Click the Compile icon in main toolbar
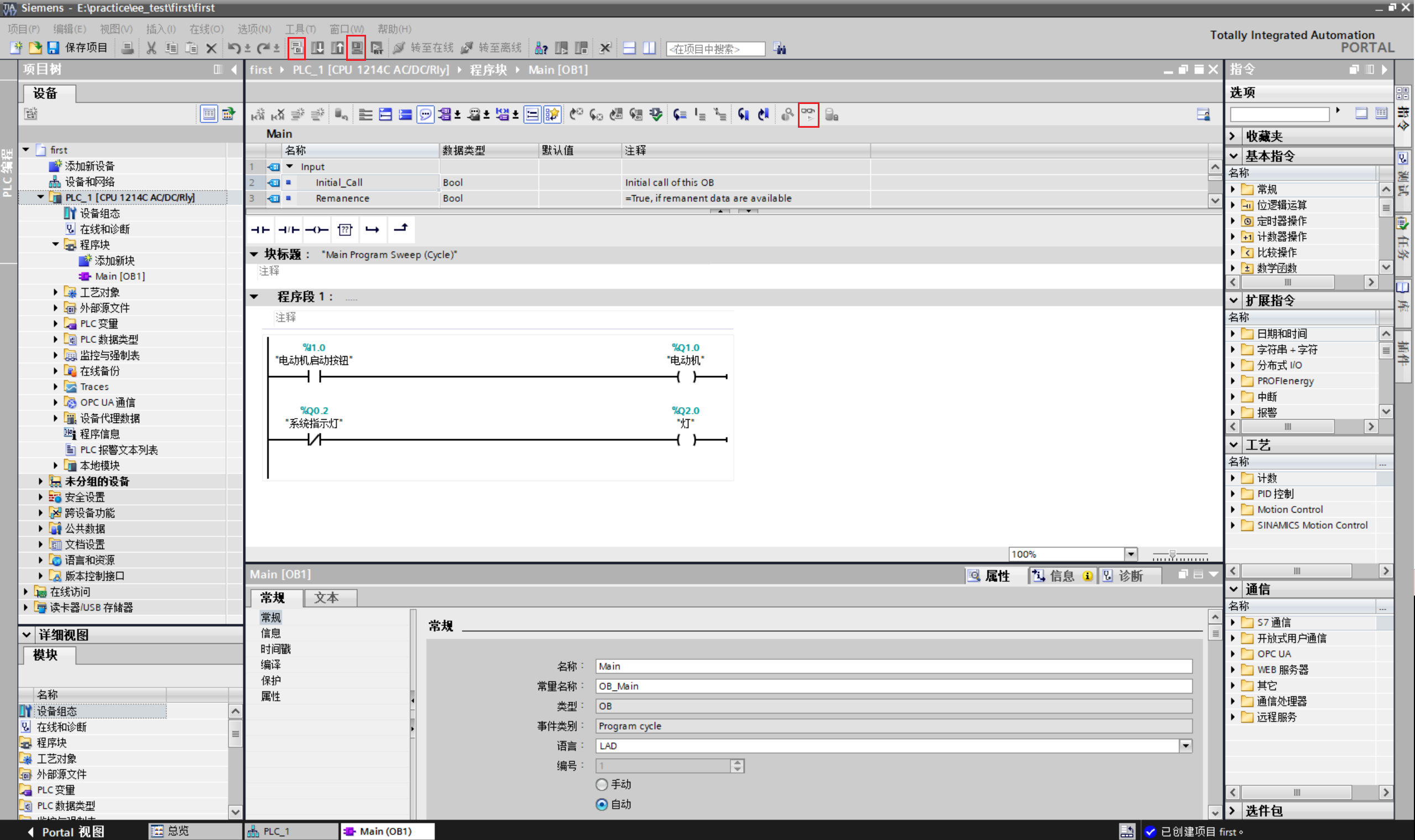Viewport: 1415px width, 840px height. tap(296, 48)
